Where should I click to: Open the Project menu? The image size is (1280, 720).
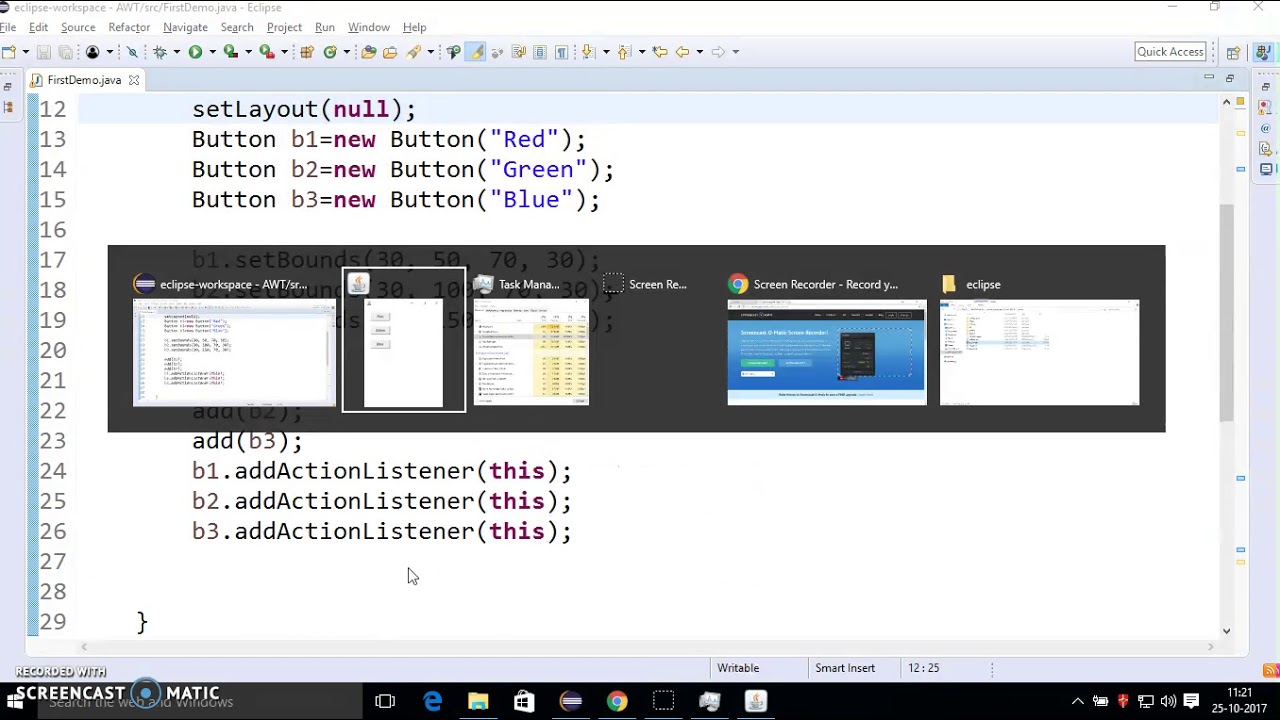284,27
